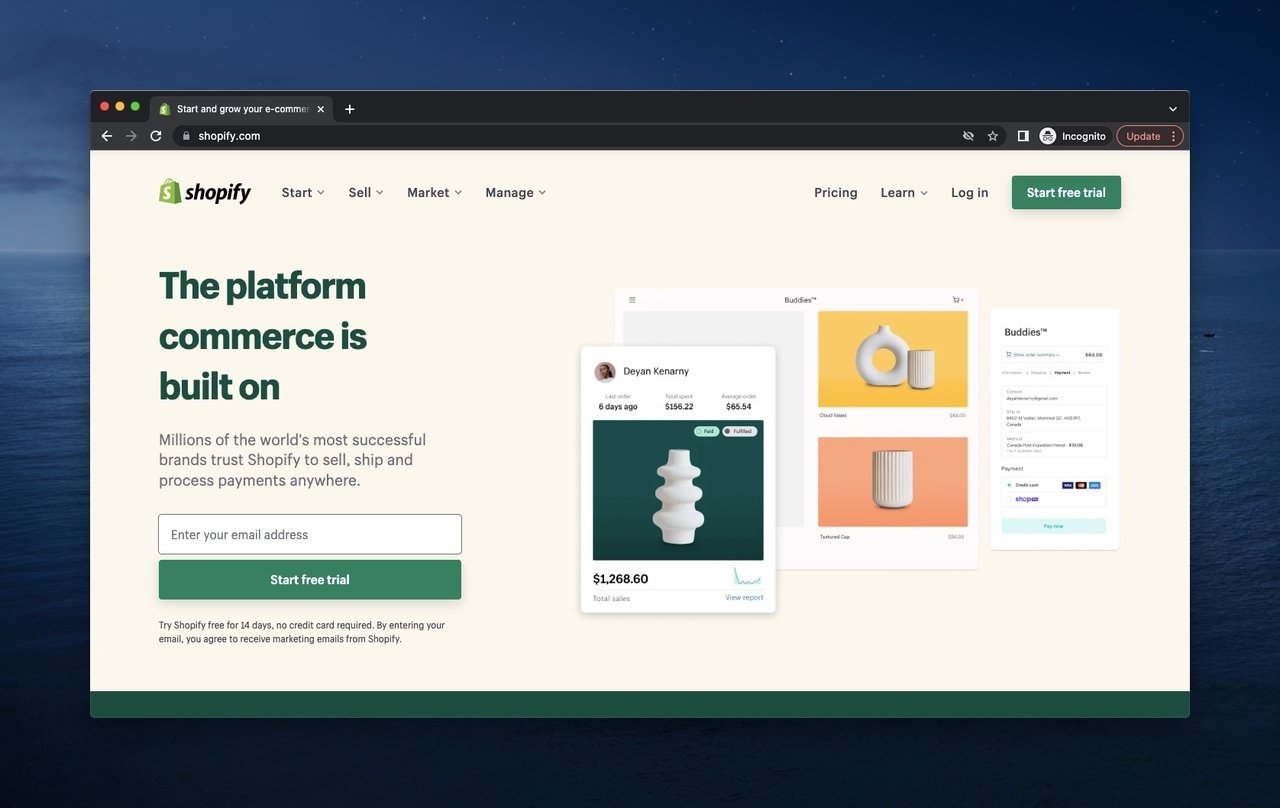This screenshot has height=808, width=1280.
Task: Click the View report link
Action: pos(744,598)
